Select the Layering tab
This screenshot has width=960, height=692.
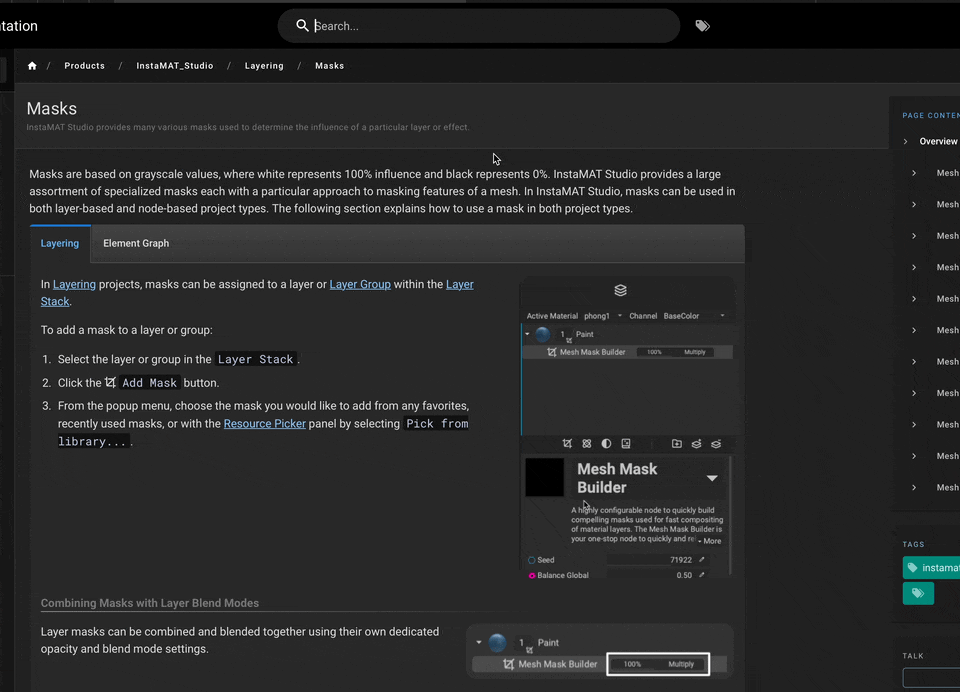click(60, 243)
